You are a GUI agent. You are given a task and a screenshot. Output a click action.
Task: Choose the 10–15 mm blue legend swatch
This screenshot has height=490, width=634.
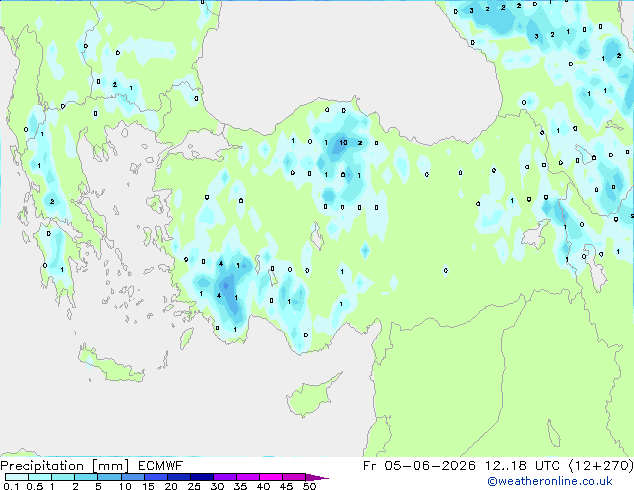(132, 477)
